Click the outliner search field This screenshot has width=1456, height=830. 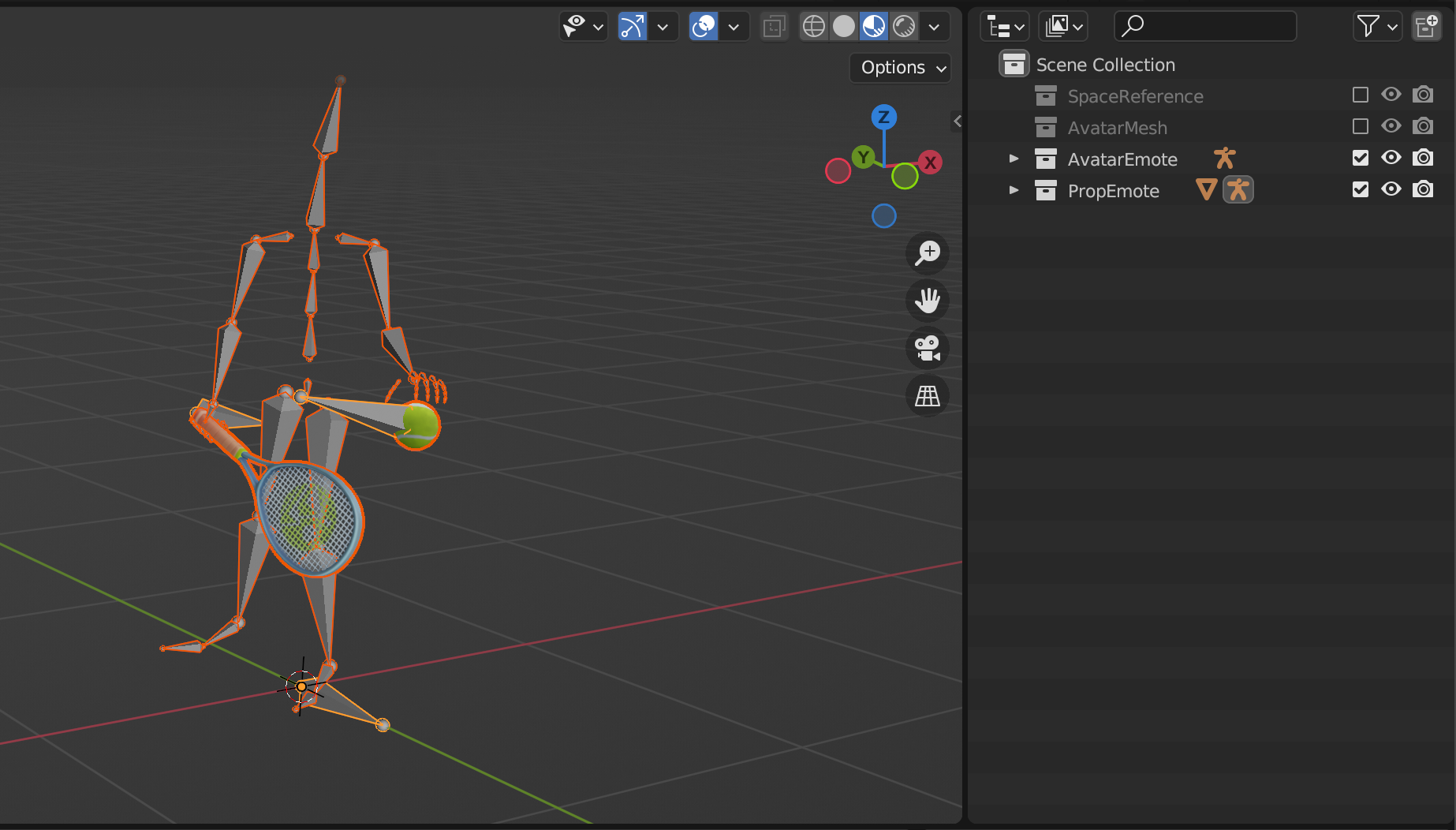pyautogui.click(x=1205, y=27)
